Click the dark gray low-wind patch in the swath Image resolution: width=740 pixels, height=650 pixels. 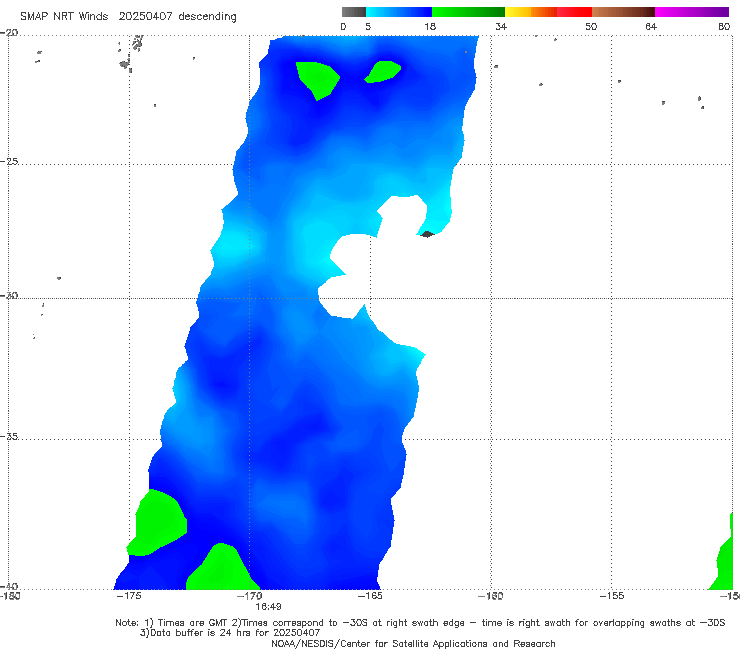coord(427,234)
